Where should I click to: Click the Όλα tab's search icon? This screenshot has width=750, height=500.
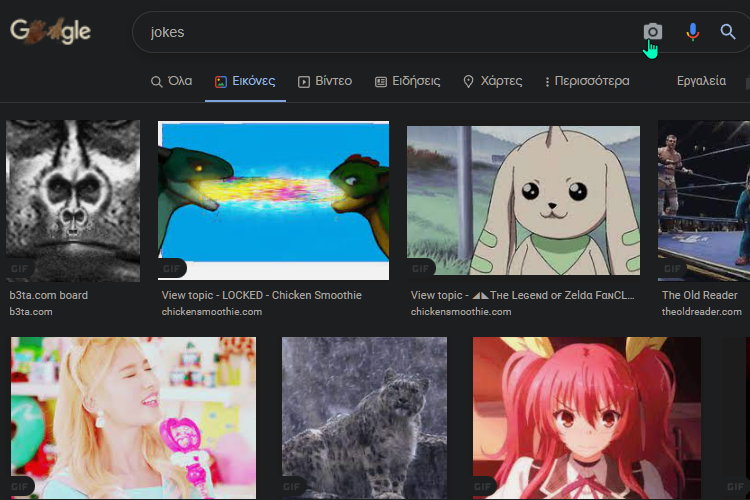coord(156,82)
